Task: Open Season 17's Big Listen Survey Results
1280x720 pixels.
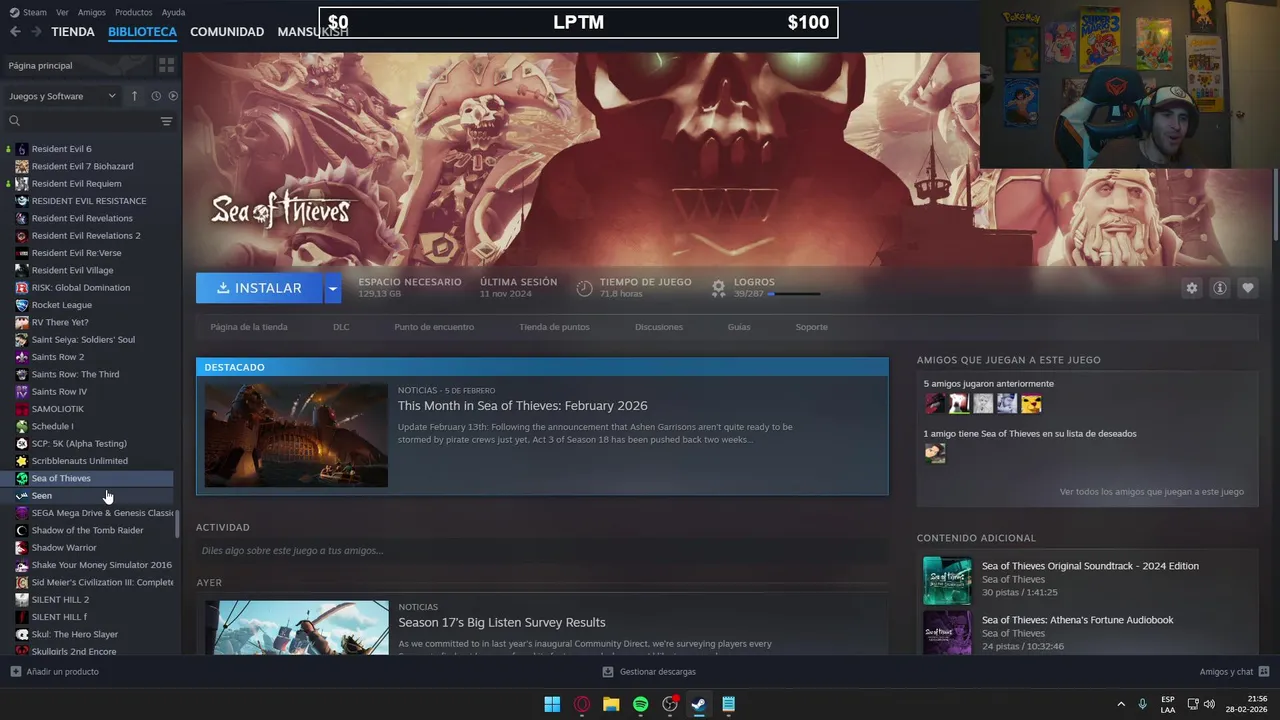Action: point(502,622)
